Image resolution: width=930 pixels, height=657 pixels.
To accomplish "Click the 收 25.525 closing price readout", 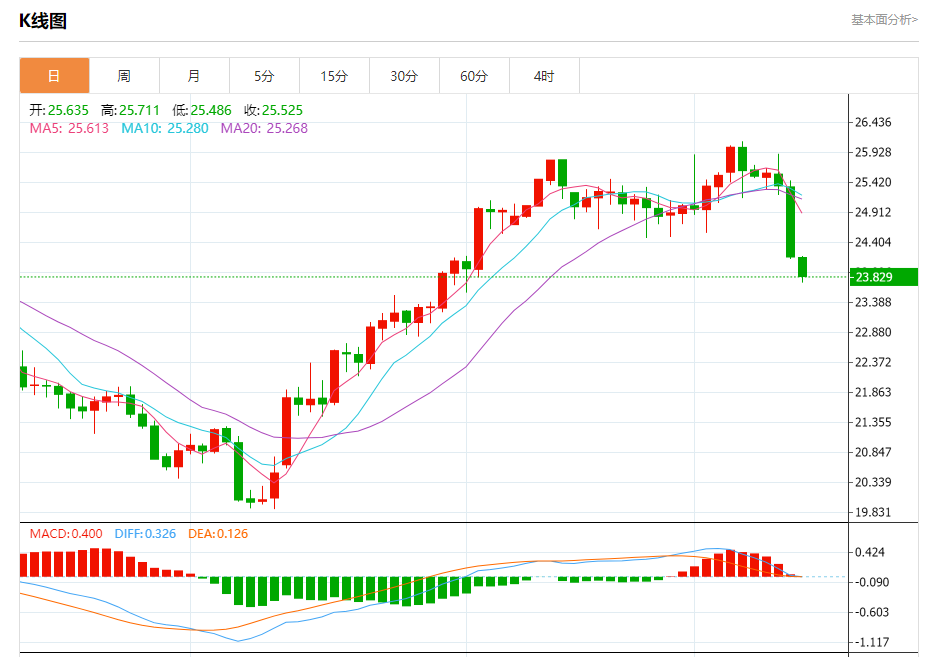I will [x=273, y=110].
